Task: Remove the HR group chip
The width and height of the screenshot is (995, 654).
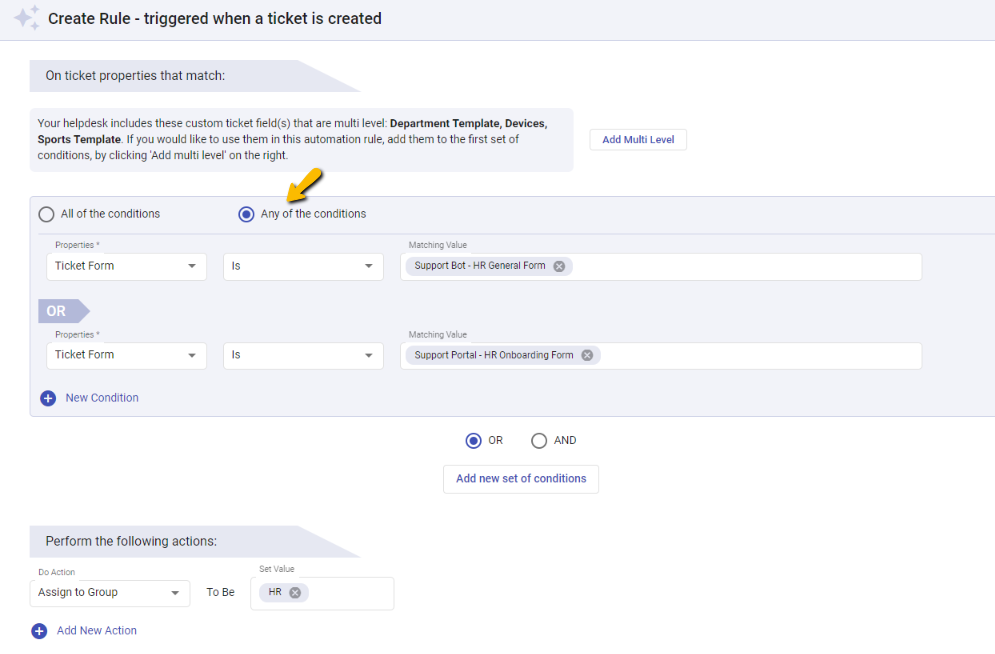Action: [295, 592]
